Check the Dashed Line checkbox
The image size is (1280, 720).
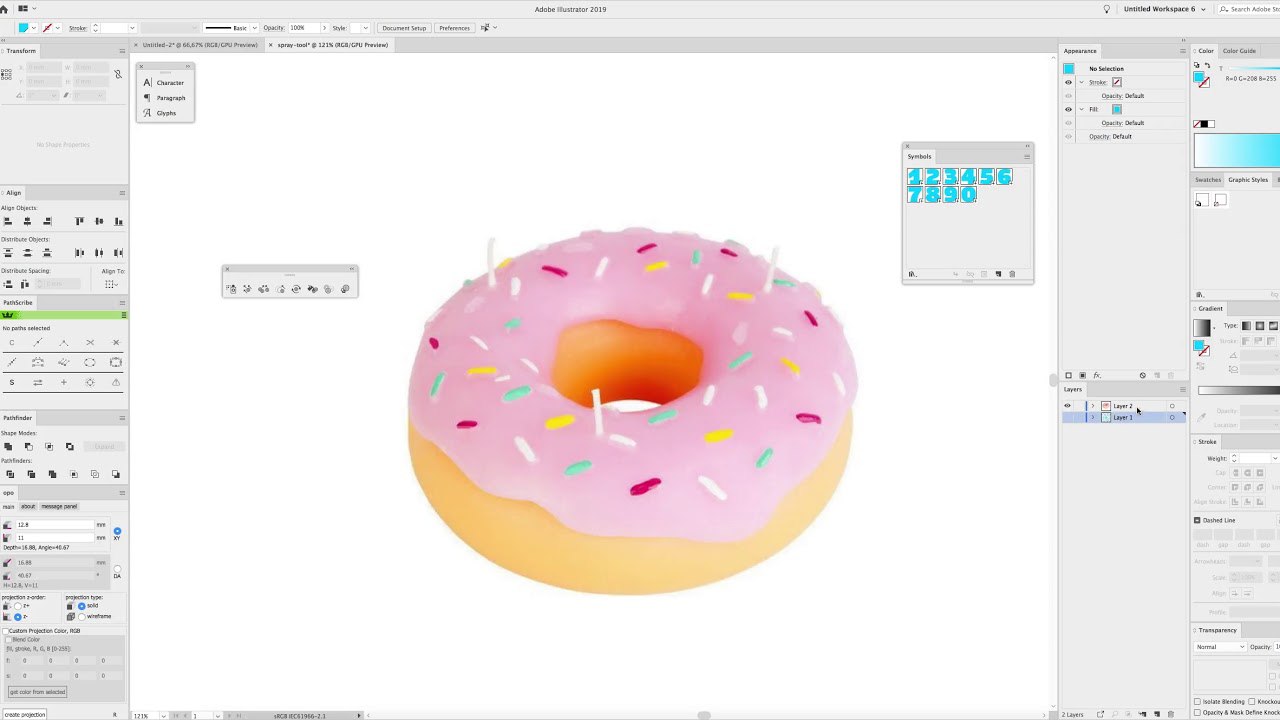1197,520
